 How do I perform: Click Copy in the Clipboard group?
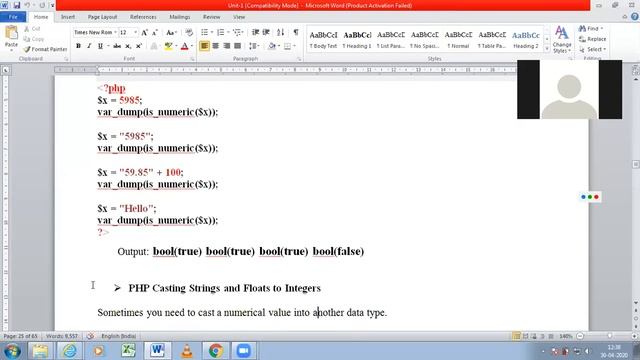pos(33,39)
